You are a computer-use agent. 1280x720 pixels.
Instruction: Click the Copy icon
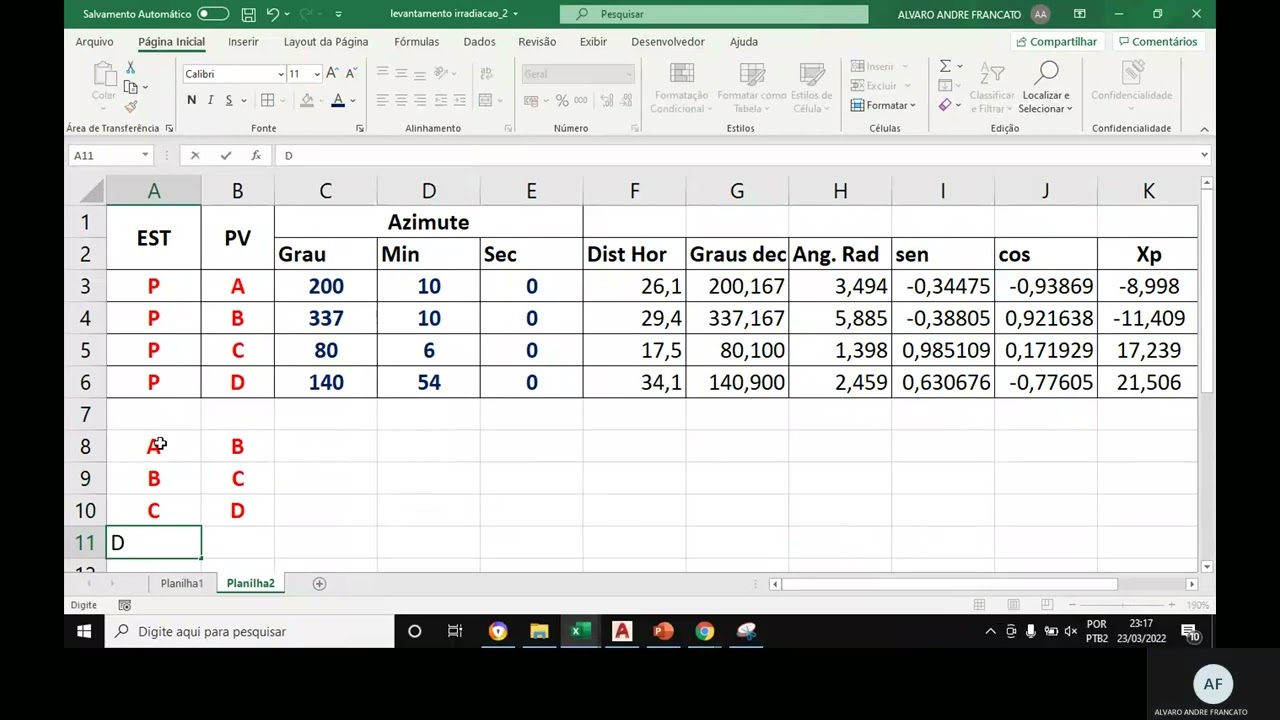131,87
